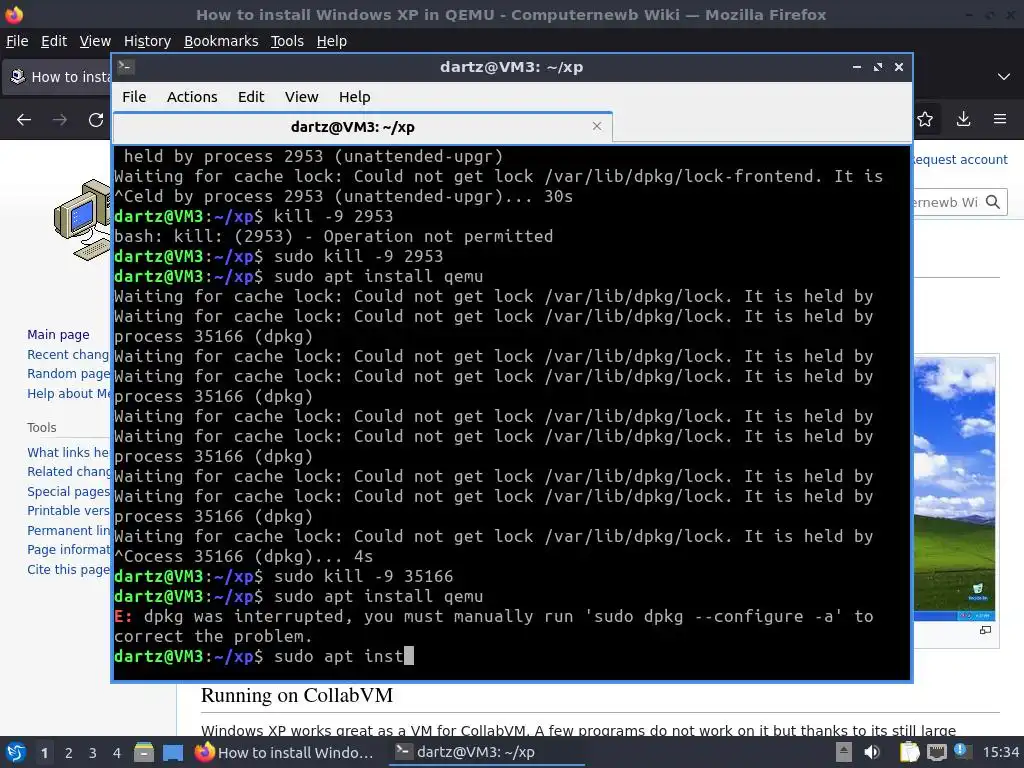The image size is (1024, 768).
Task: Activate the dartz@VM3 terminal taskbar entry
Action: tap(487, 752)
